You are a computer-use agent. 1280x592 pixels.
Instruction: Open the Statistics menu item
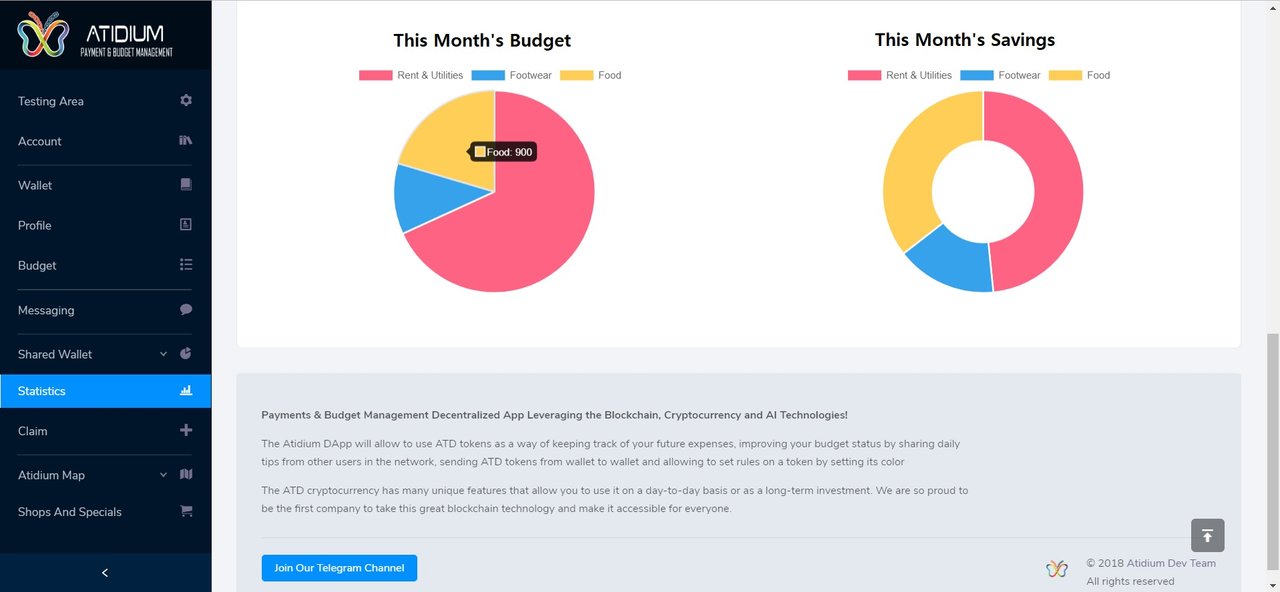[x=105, y=391]
